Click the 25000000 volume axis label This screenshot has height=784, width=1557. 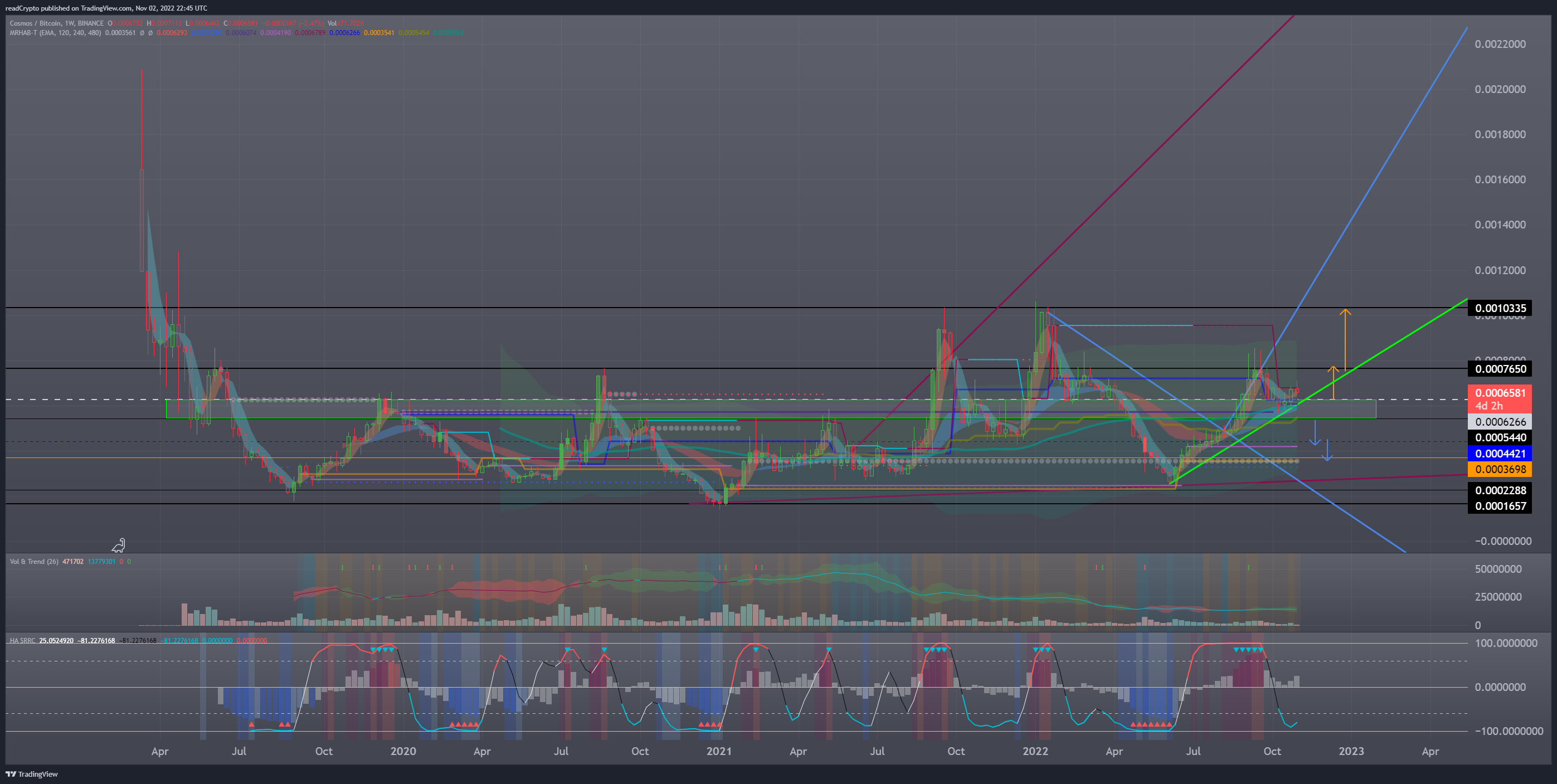(1498, 597)
